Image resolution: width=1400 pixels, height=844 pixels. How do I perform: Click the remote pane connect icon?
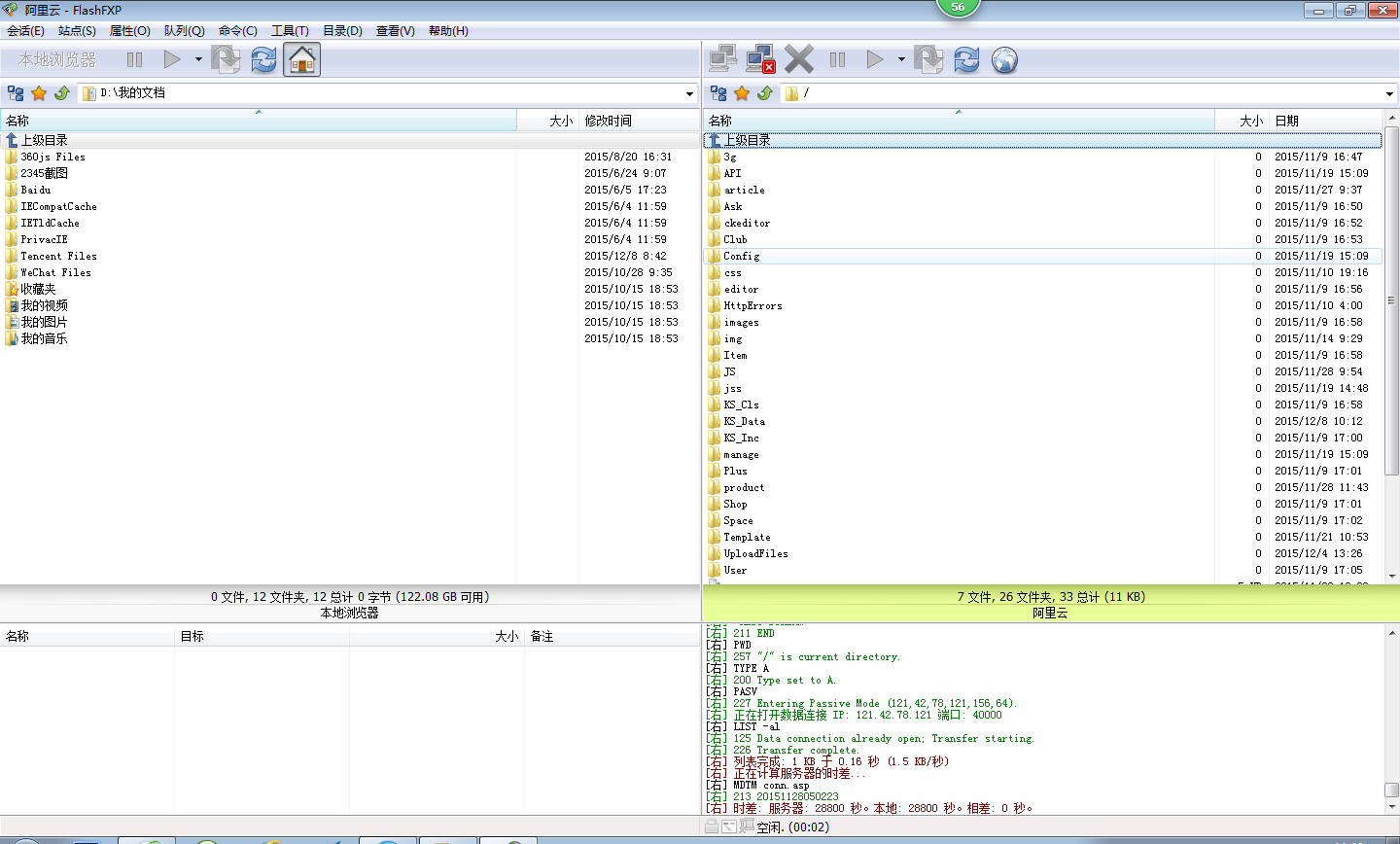722,60
